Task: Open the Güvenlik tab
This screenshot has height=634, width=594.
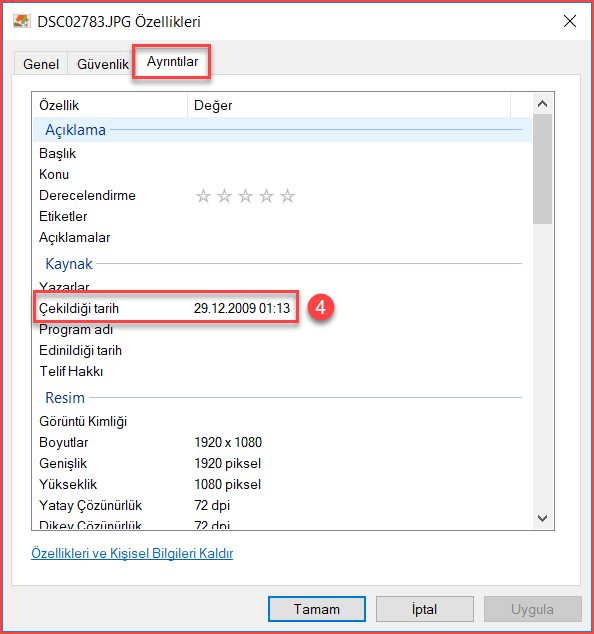Action: click(103, 64)
